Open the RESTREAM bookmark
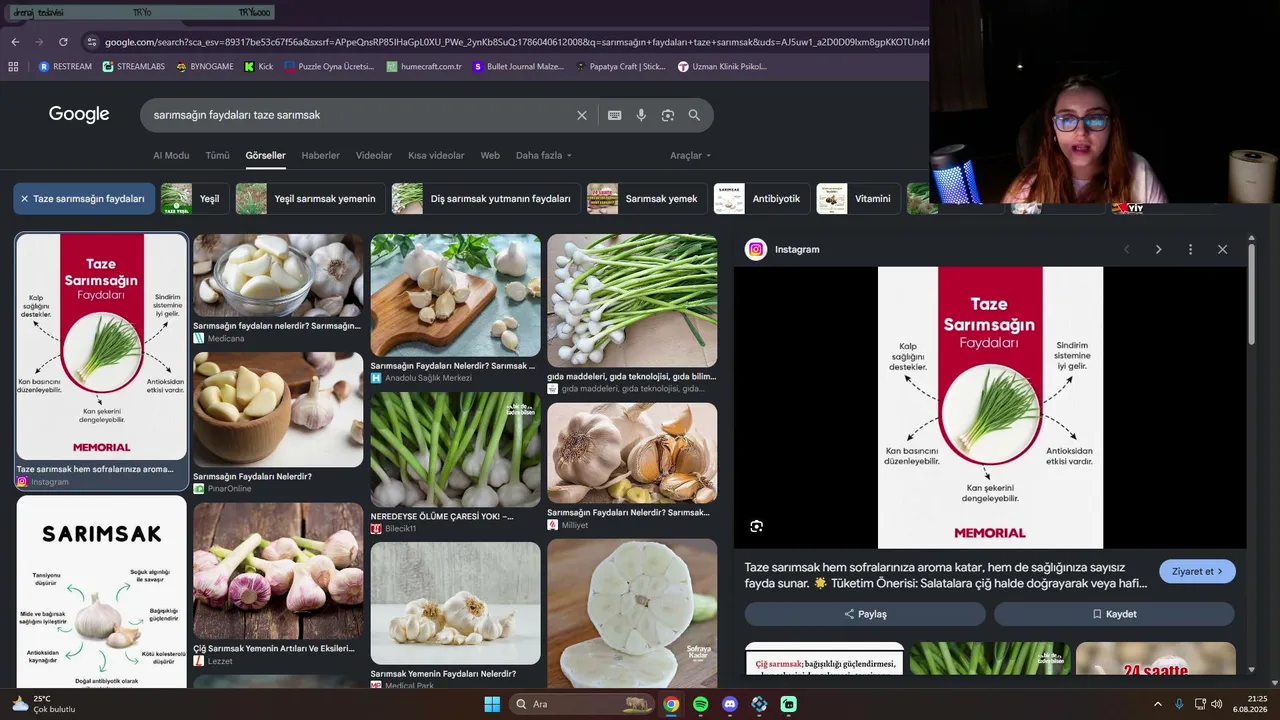 coord(65,67)
